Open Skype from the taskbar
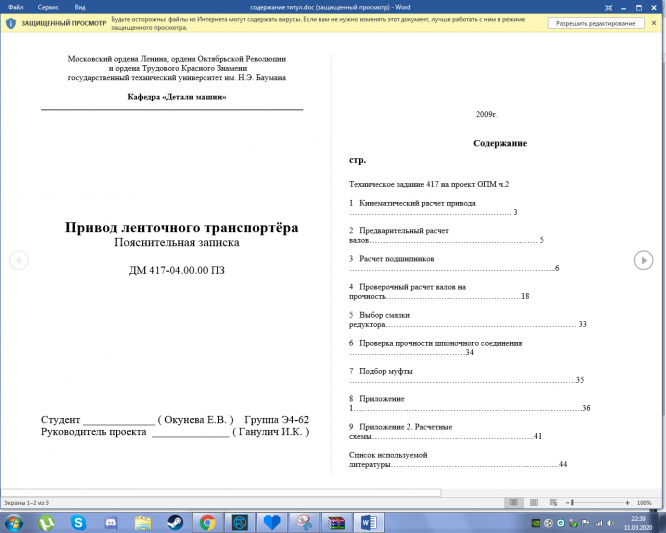This screenshot has width=666, height=533. click(78, 522)
